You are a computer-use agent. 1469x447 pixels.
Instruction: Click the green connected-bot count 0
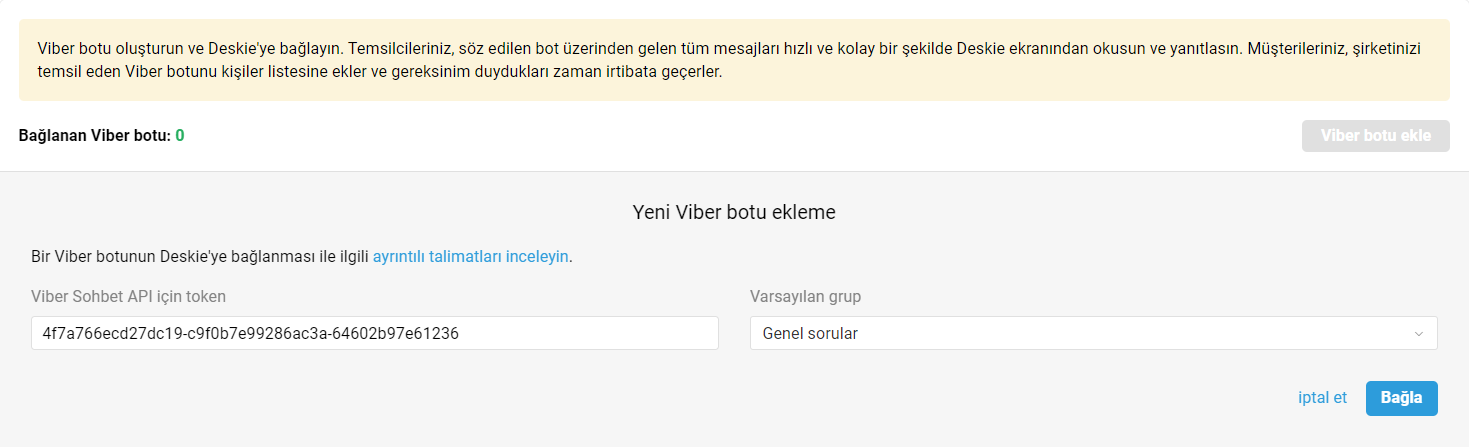[x=180, y=135]
